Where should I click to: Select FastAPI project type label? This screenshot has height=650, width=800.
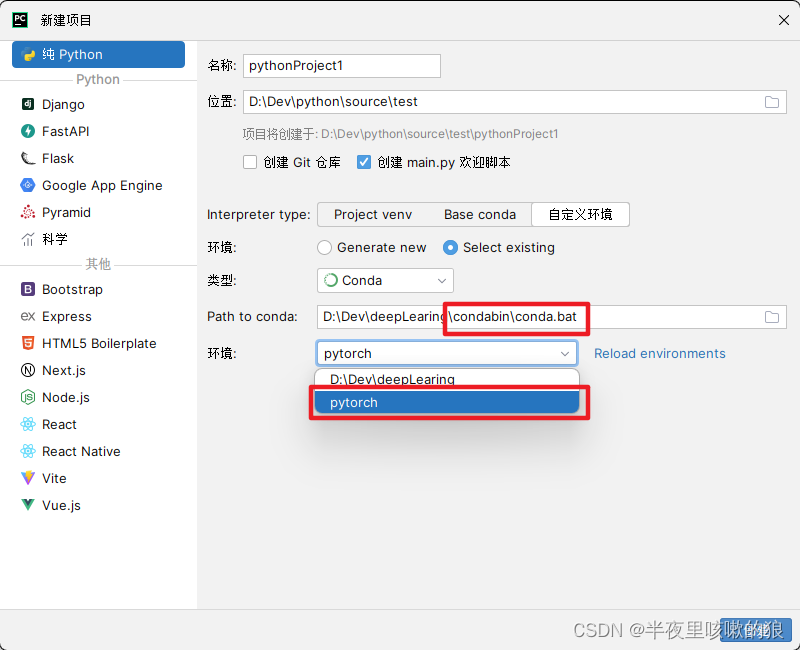click(65, 131)
